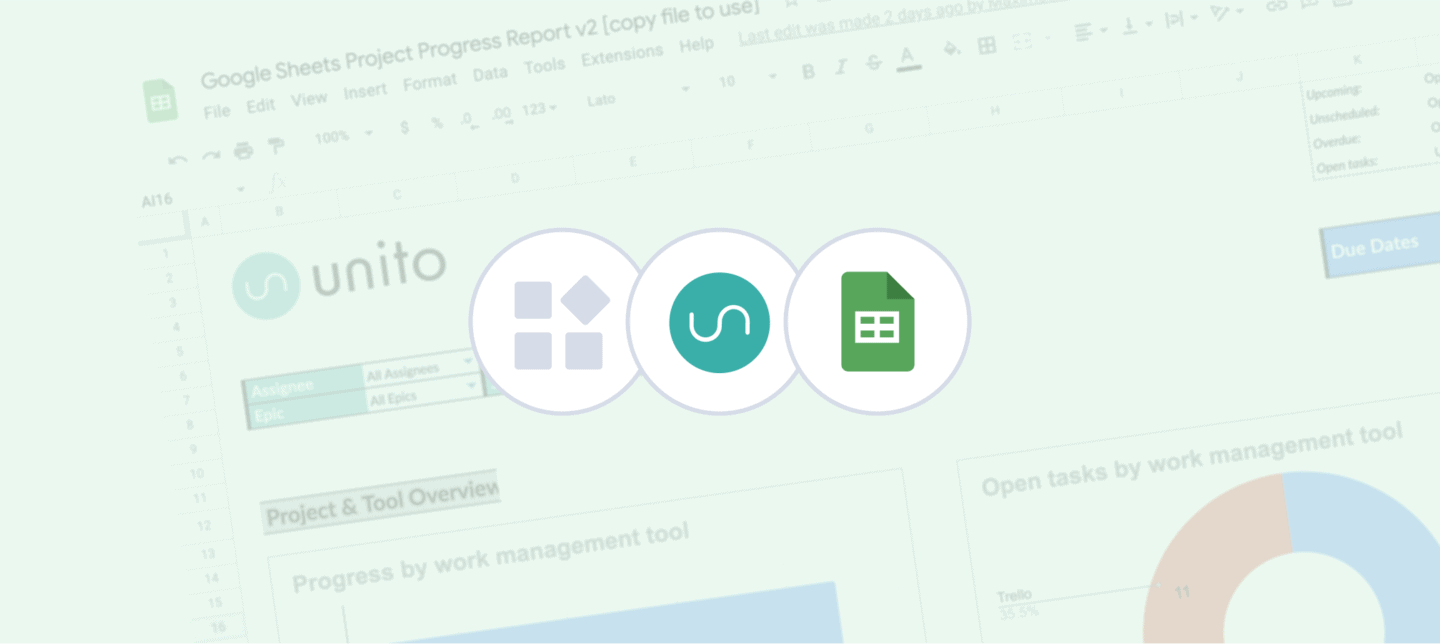Open the text color A picker

pyautogui.click(x=908, y=59)
